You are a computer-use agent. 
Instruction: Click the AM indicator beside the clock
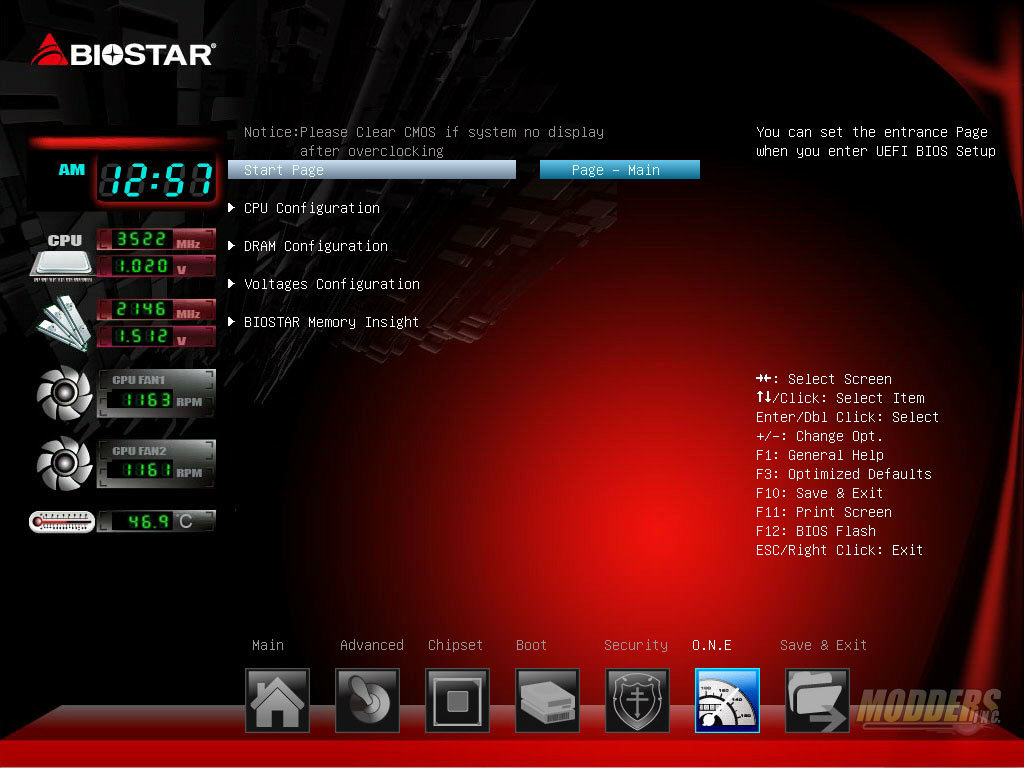click(72, 170)
